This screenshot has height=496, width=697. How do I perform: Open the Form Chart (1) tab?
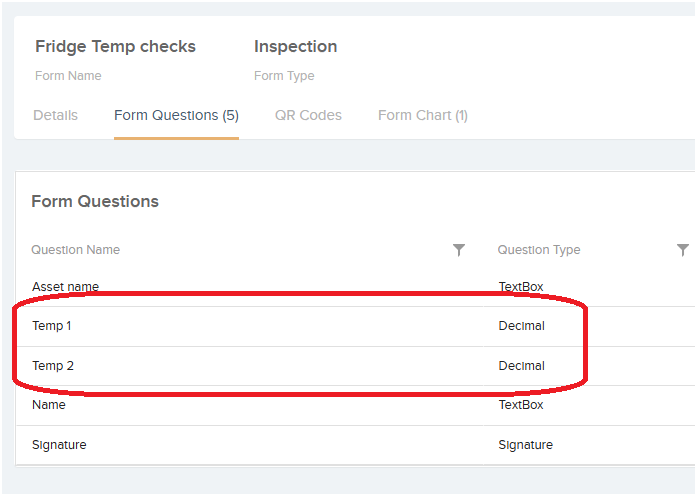point(423,115)
